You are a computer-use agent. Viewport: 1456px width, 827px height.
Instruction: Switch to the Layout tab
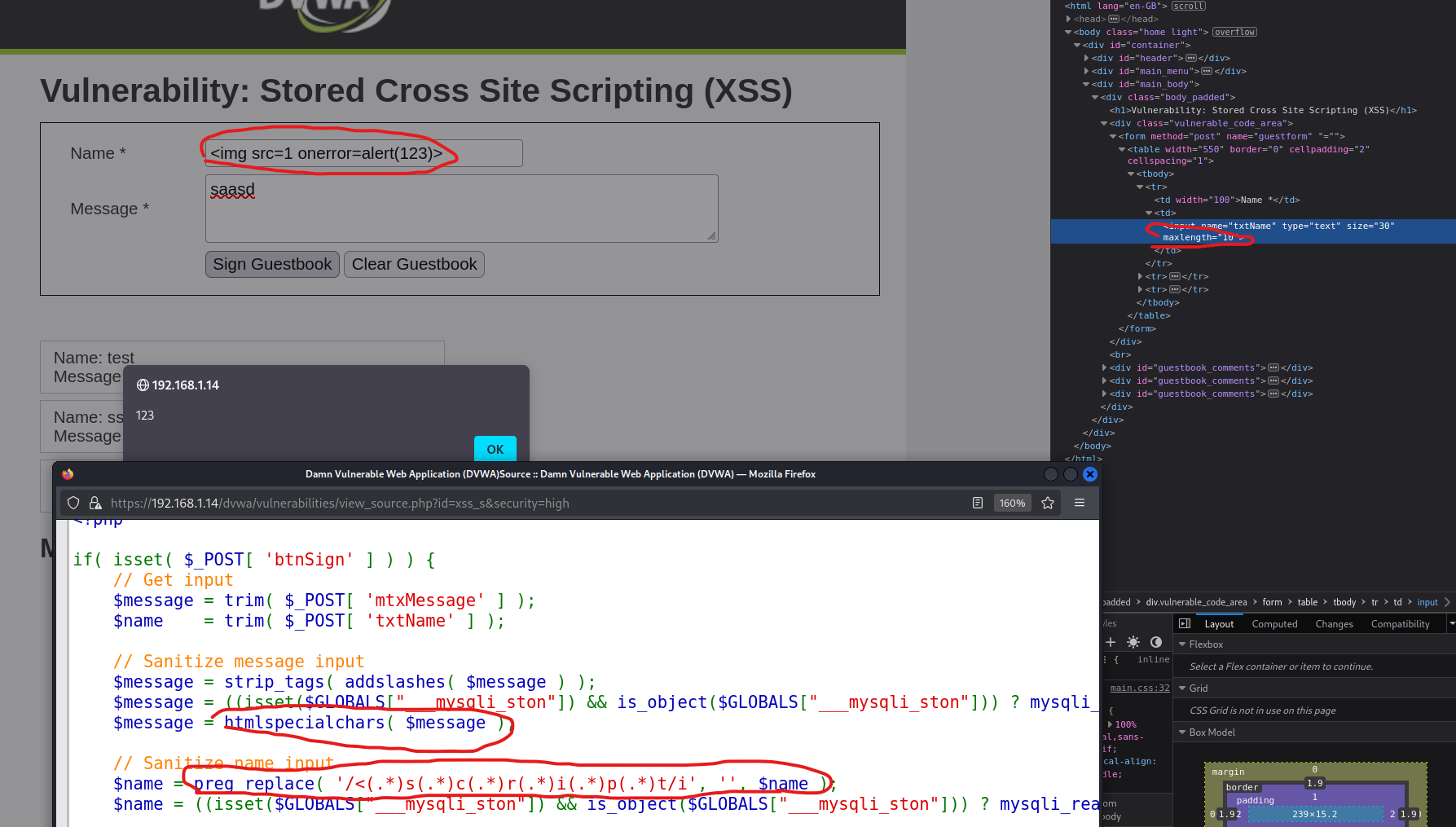[x=1219, y=624]
